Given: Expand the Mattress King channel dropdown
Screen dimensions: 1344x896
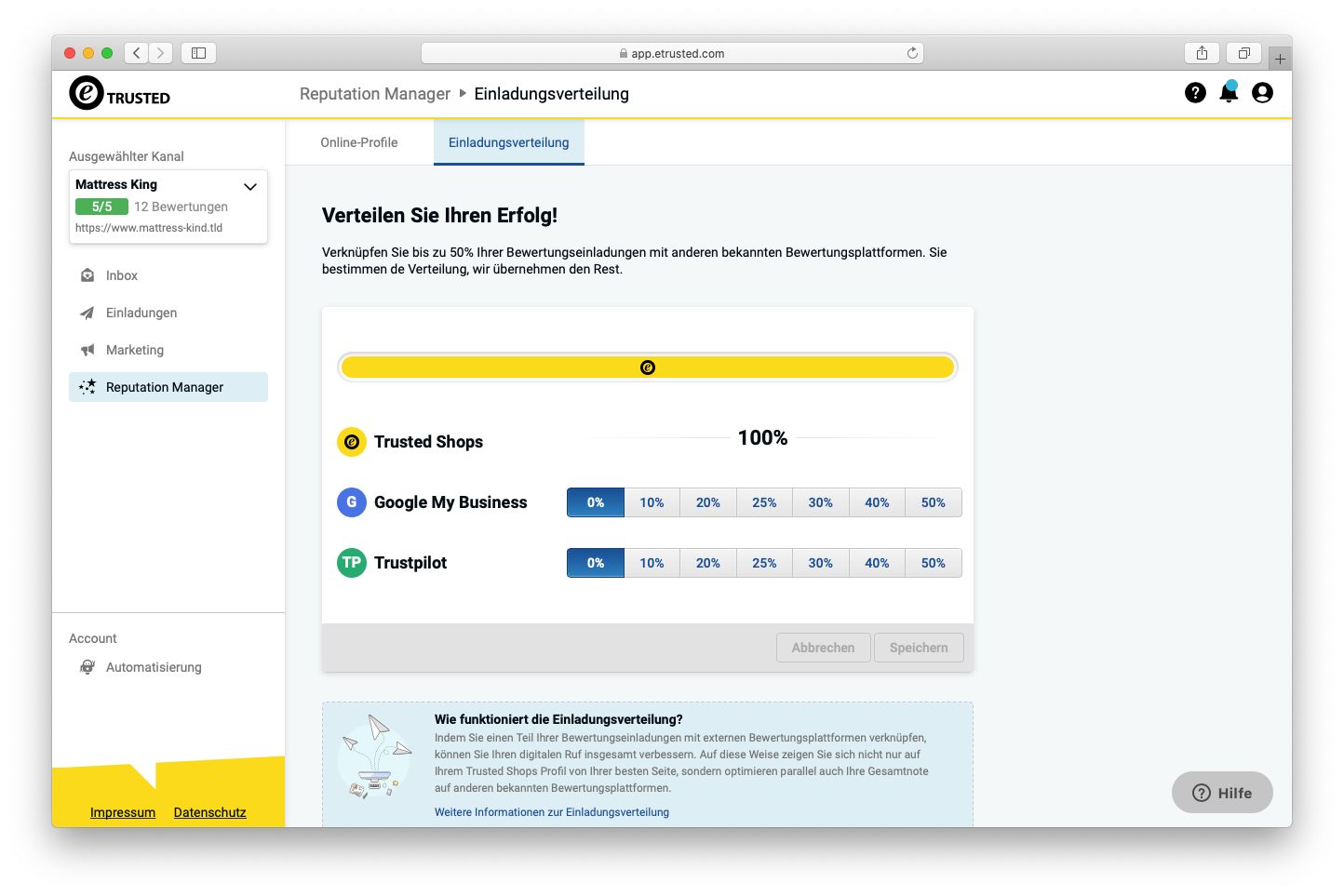Looking at the screenshot, I should [x=250, y=186].
